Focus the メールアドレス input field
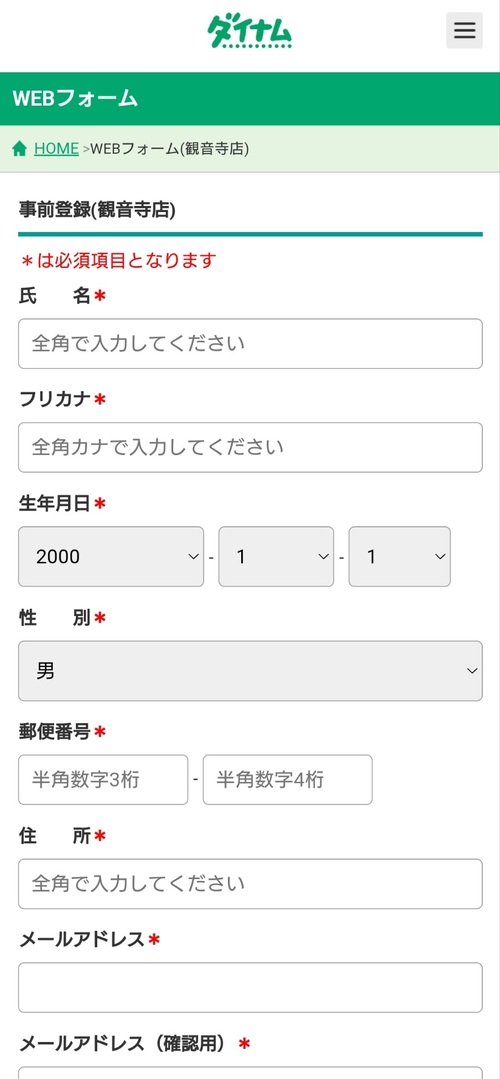This screenshot has height=1079, width=500. click(x=250, y=987)
